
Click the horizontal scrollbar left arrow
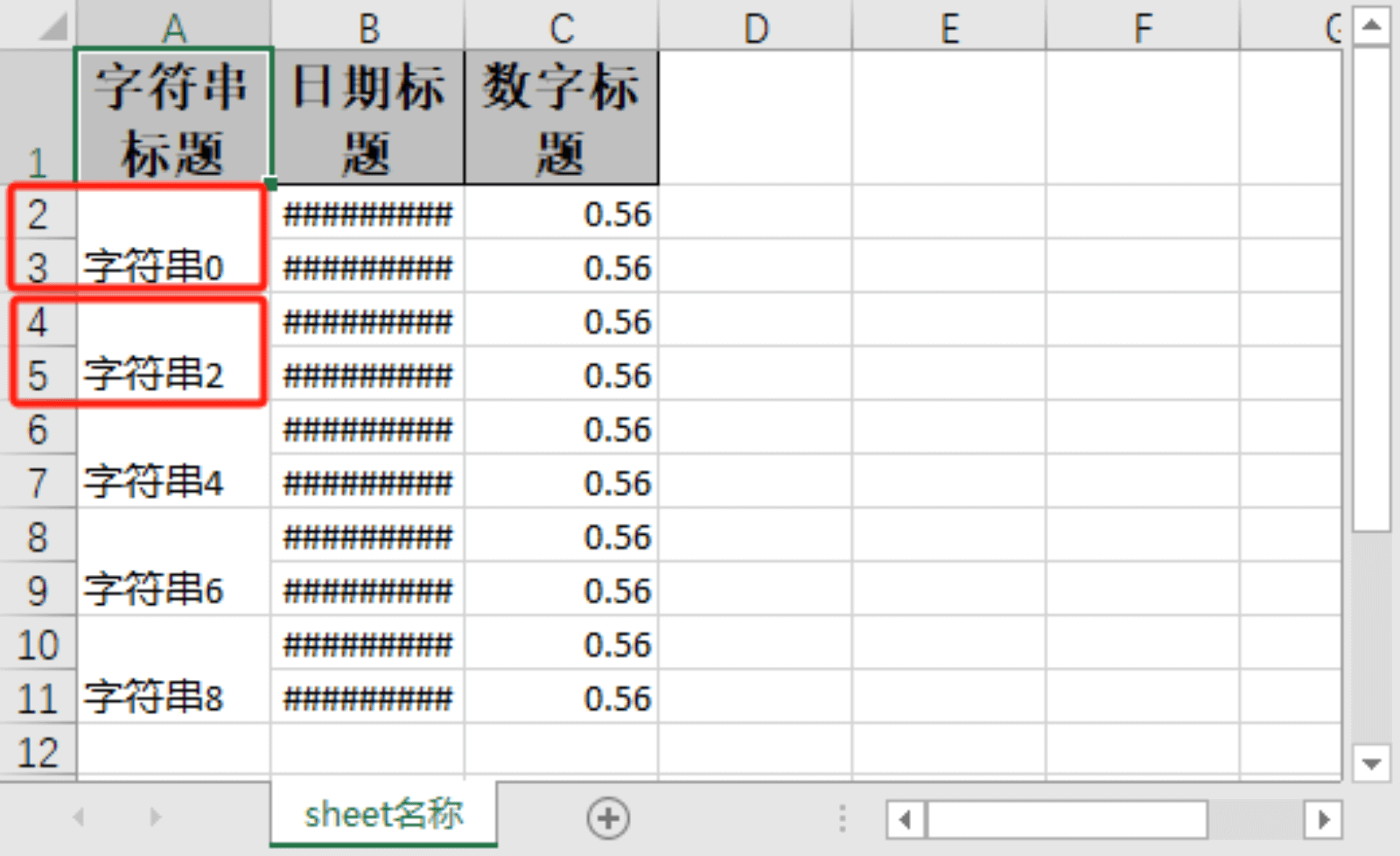(905, 820)
